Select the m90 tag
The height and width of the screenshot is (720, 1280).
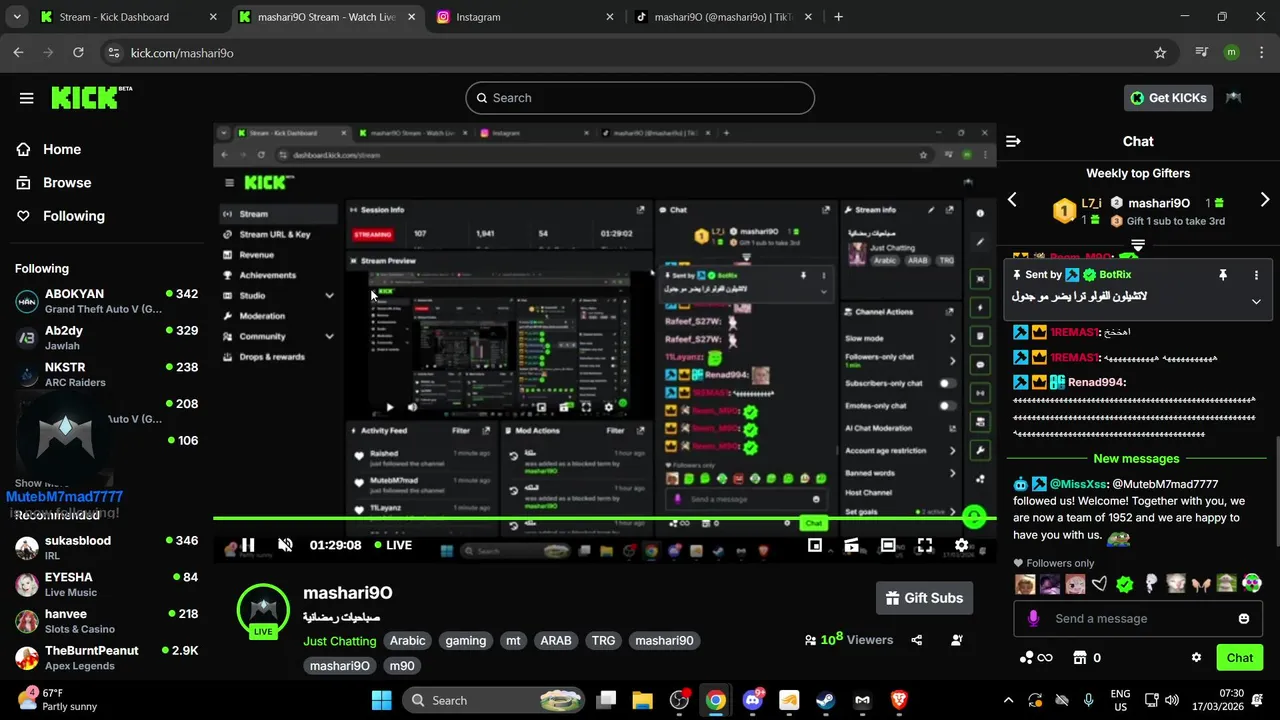click(x=402, y=666)
